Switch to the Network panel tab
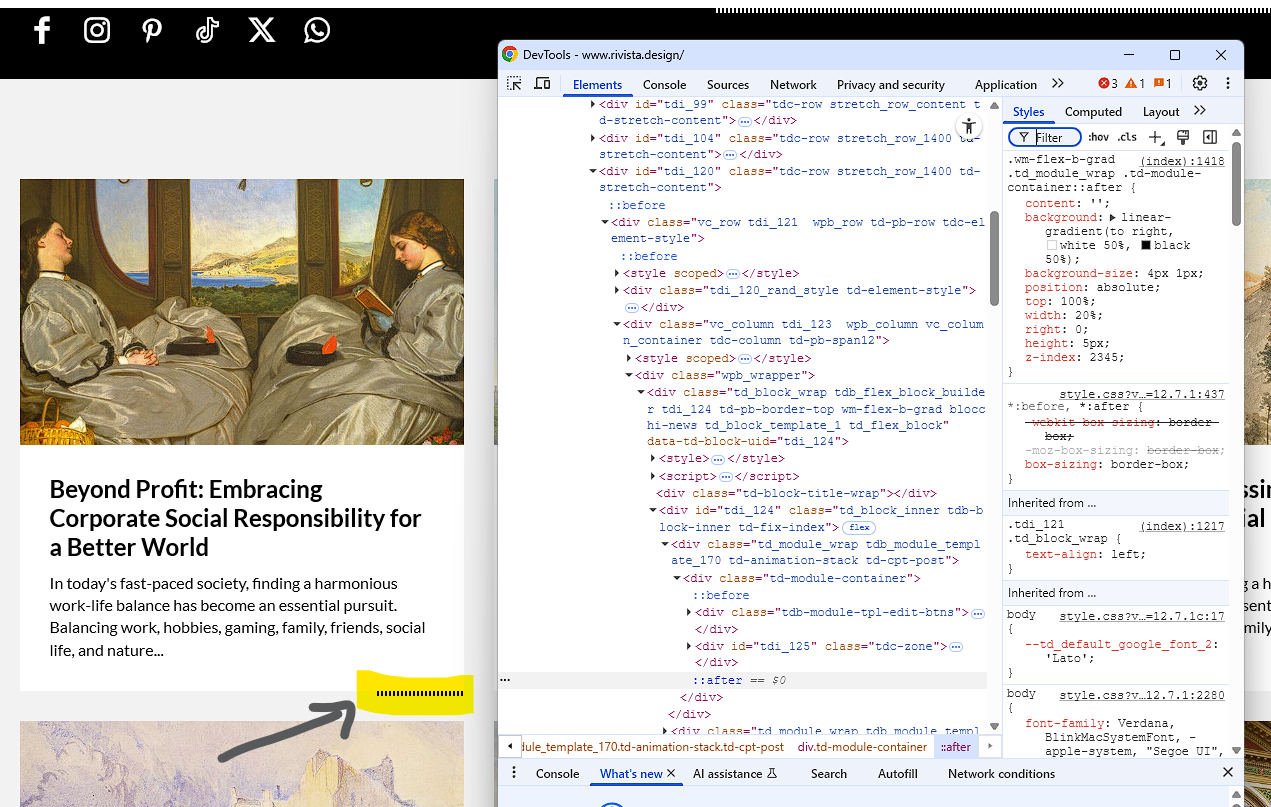1271x807 pixels. pos(793,84)
